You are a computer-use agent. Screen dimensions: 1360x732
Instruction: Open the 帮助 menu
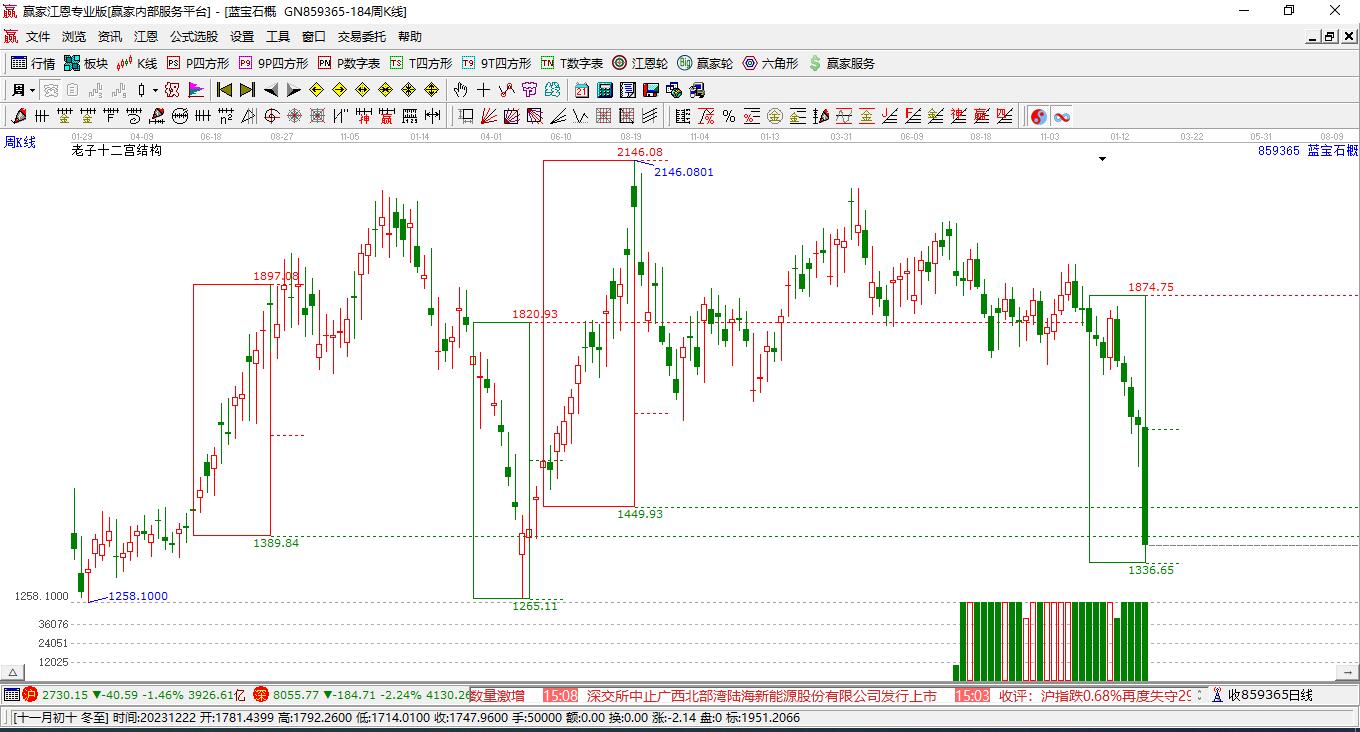point(410,37)
